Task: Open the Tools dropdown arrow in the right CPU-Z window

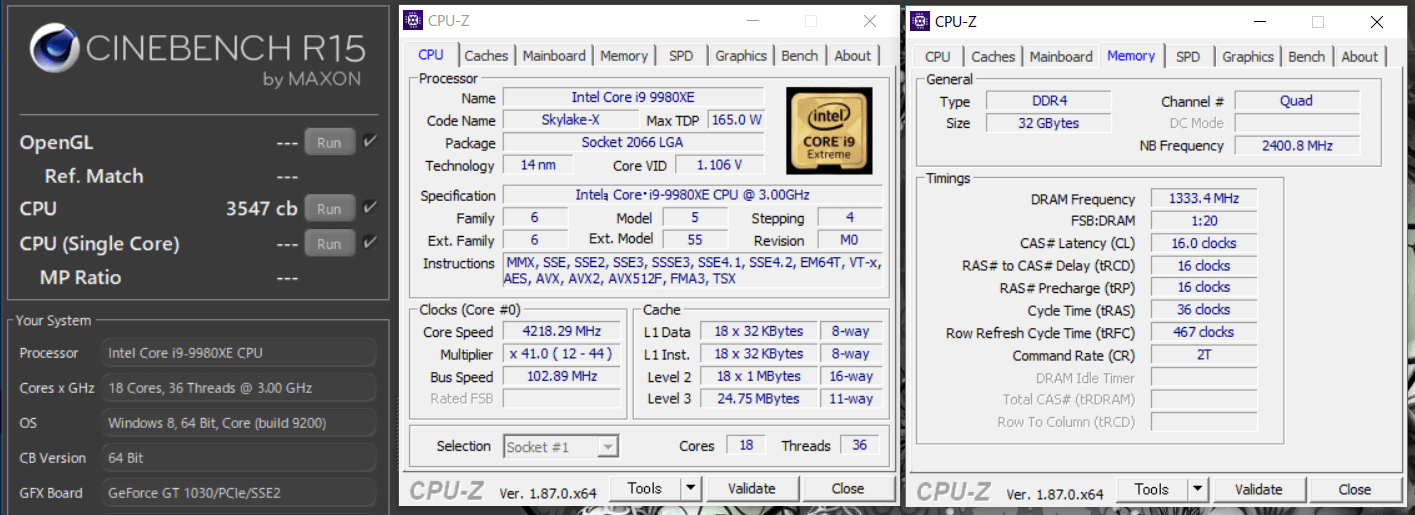Action: (1197, 489)
